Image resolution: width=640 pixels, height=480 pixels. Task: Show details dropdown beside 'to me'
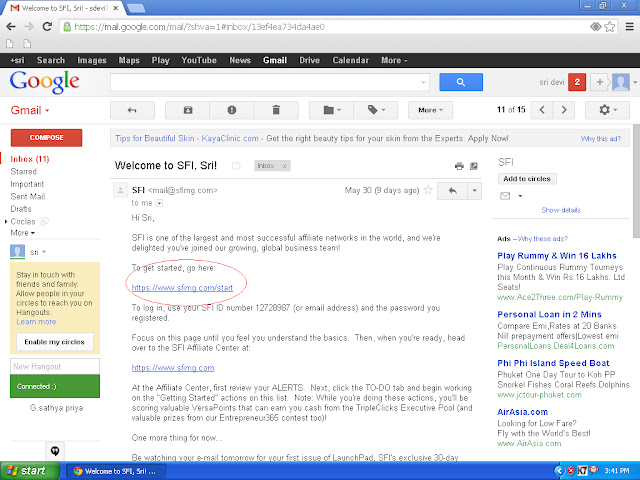[159, 203]
